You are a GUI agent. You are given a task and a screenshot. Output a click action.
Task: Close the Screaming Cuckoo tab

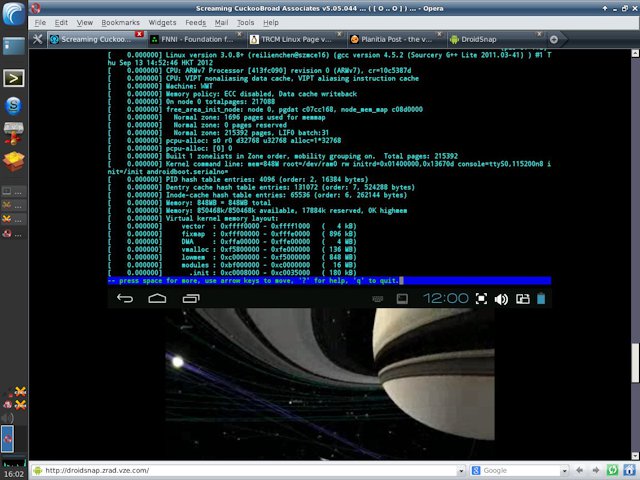coord(139,34)
